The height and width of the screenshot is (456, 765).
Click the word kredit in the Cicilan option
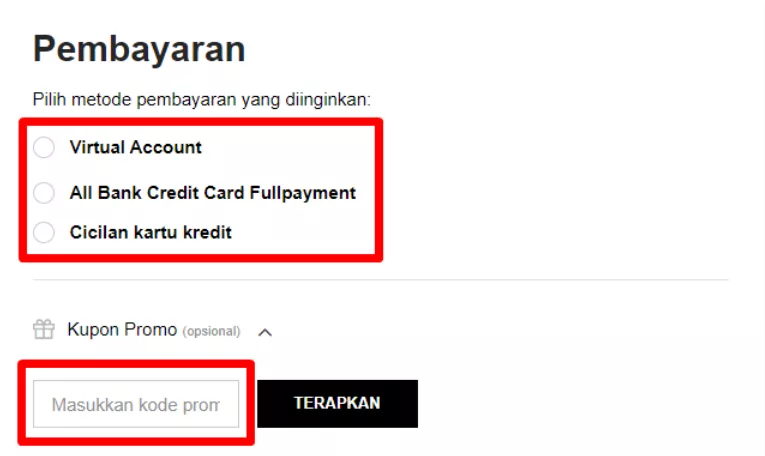point(207,233)
